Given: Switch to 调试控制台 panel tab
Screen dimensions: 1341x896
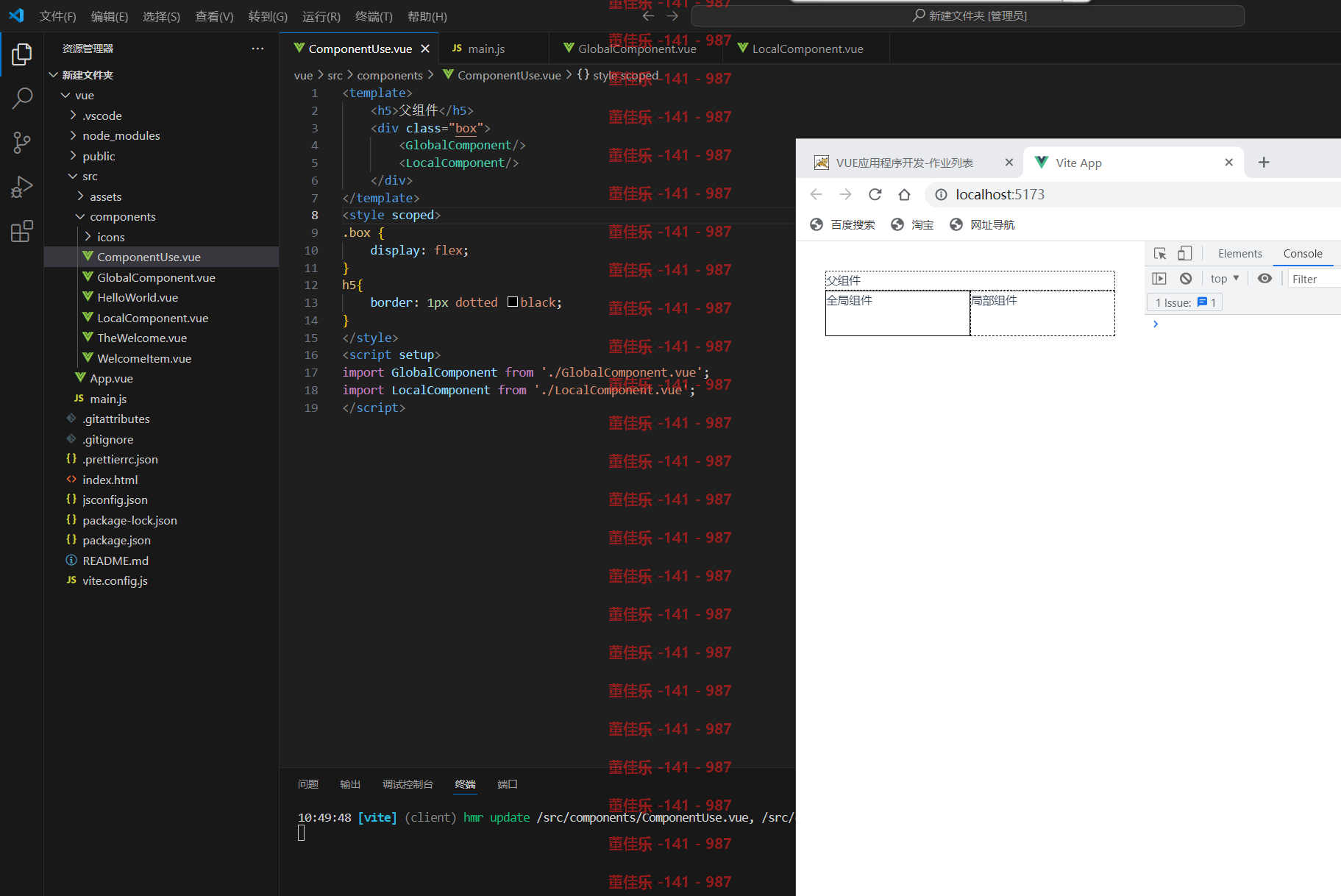Looking at the screenshot, I should (408, 784).
